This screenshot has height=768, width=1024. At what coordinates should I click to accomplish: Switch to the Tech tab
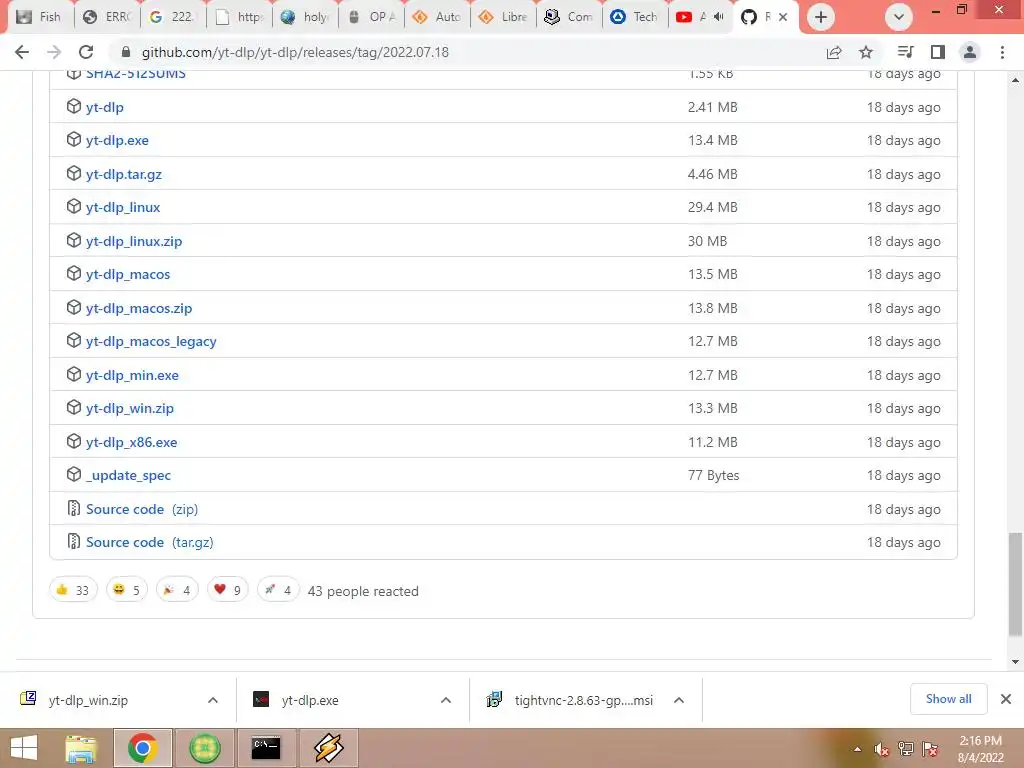pos(635,17)
